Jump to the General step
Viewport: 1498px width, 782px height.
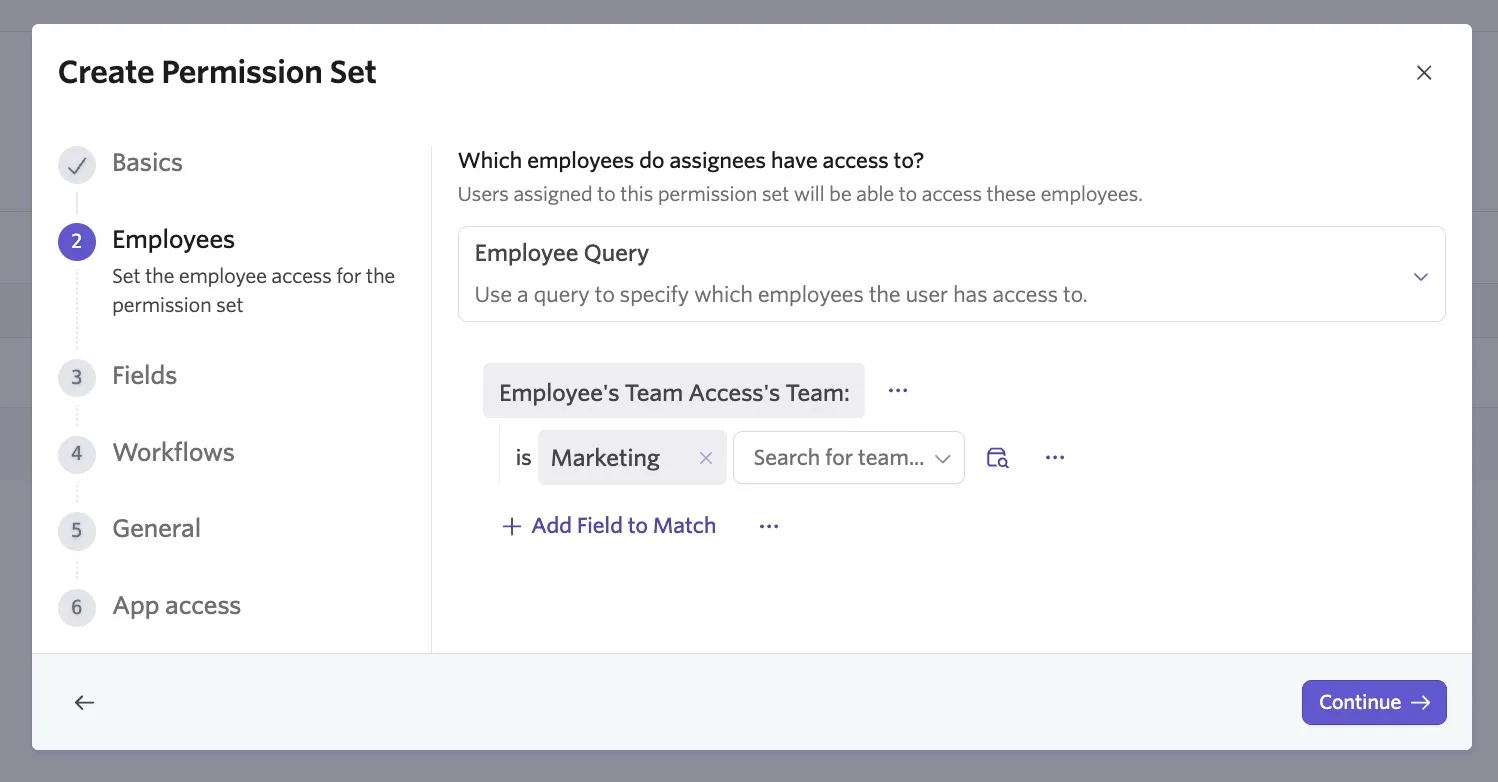156,528
